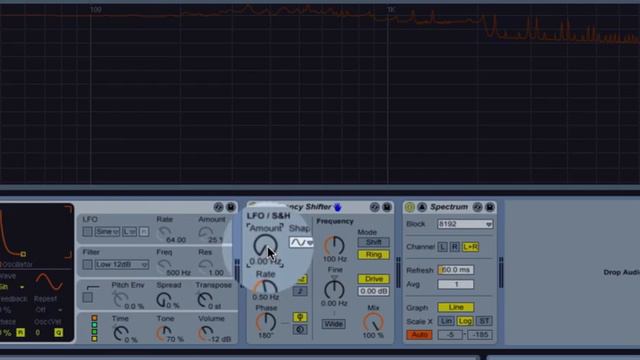The height and width of the screenshot is (360, 640).
Task: Set Scale X to ST
Action: coord(484,321)
